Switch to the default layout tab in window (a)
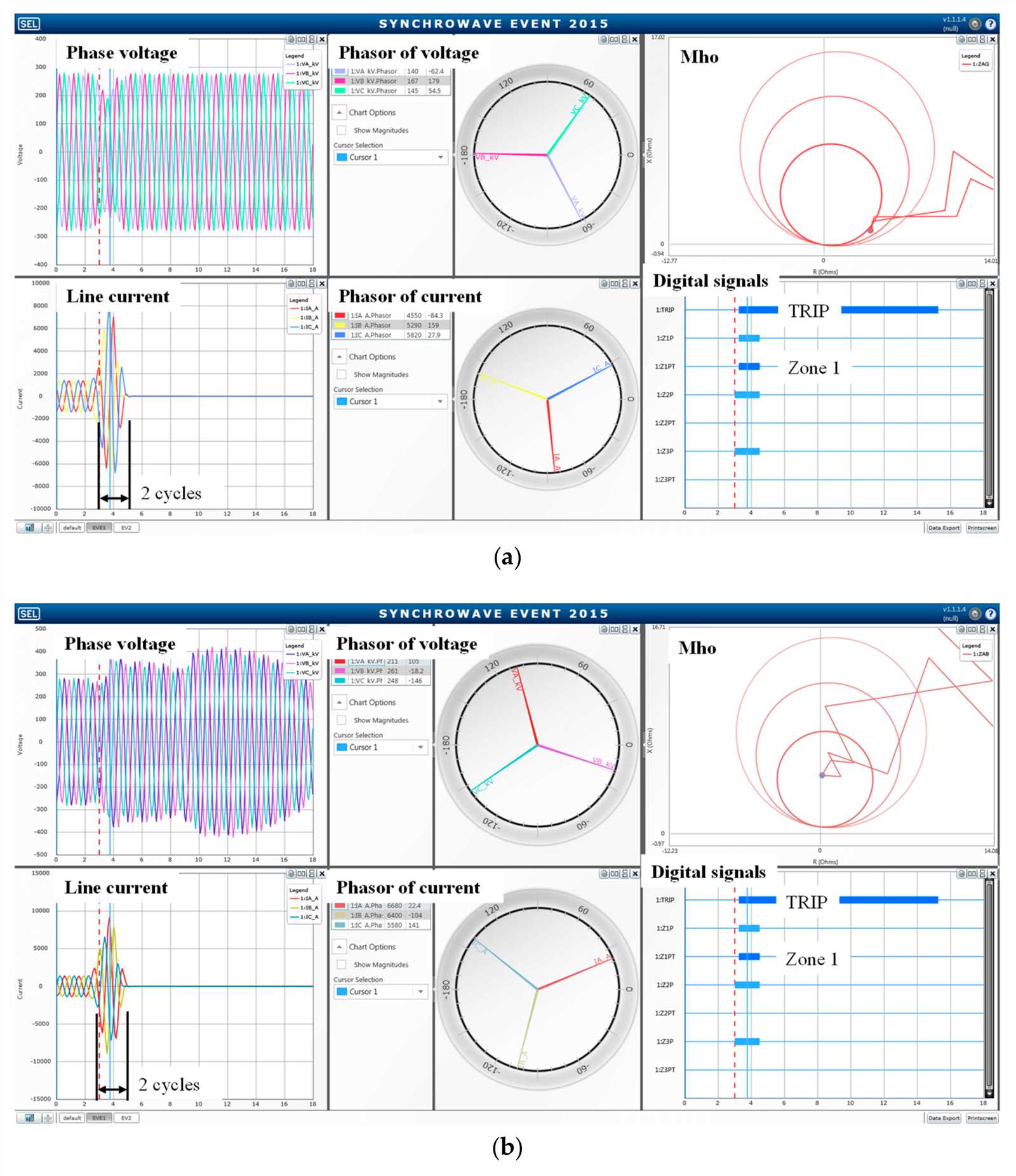The width and height of the screenshot is (1016, 1176). pos(72,528)
